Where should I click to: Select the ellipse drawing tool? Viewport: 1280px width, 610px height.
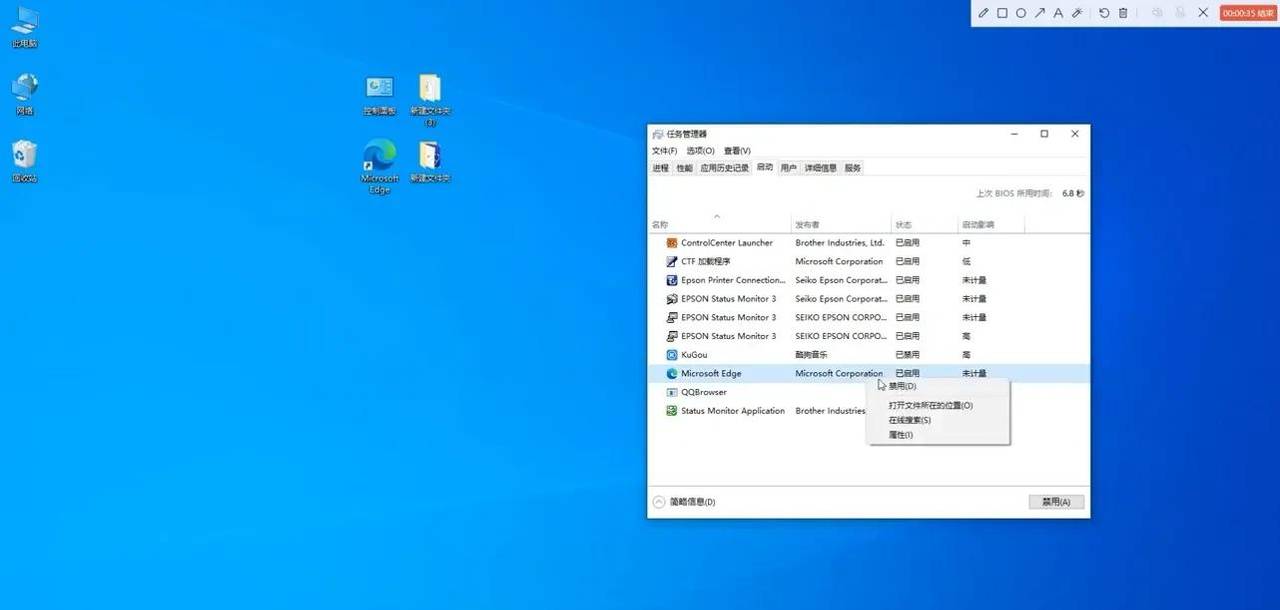[1021, 13]
